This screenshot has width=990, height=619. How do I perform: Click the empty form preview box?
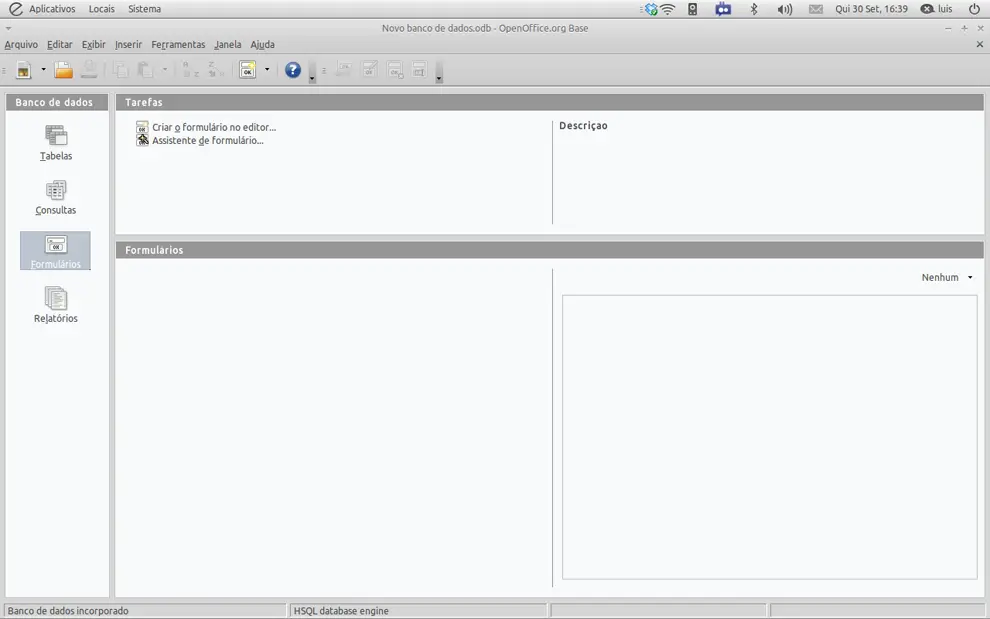pos(770,437)
